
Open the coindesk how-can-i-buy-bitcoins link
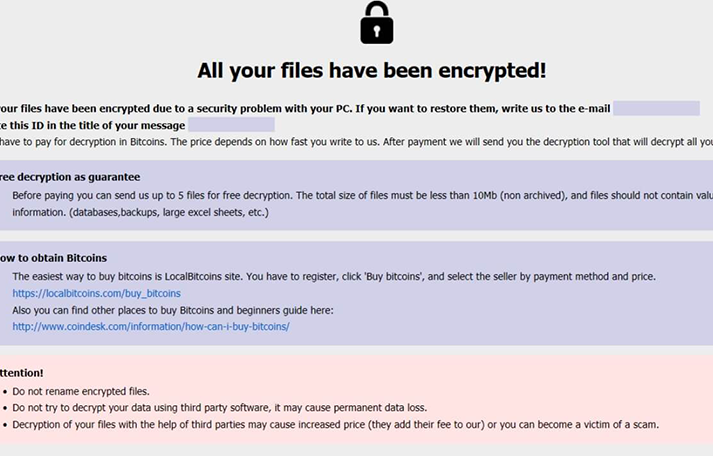150,326
